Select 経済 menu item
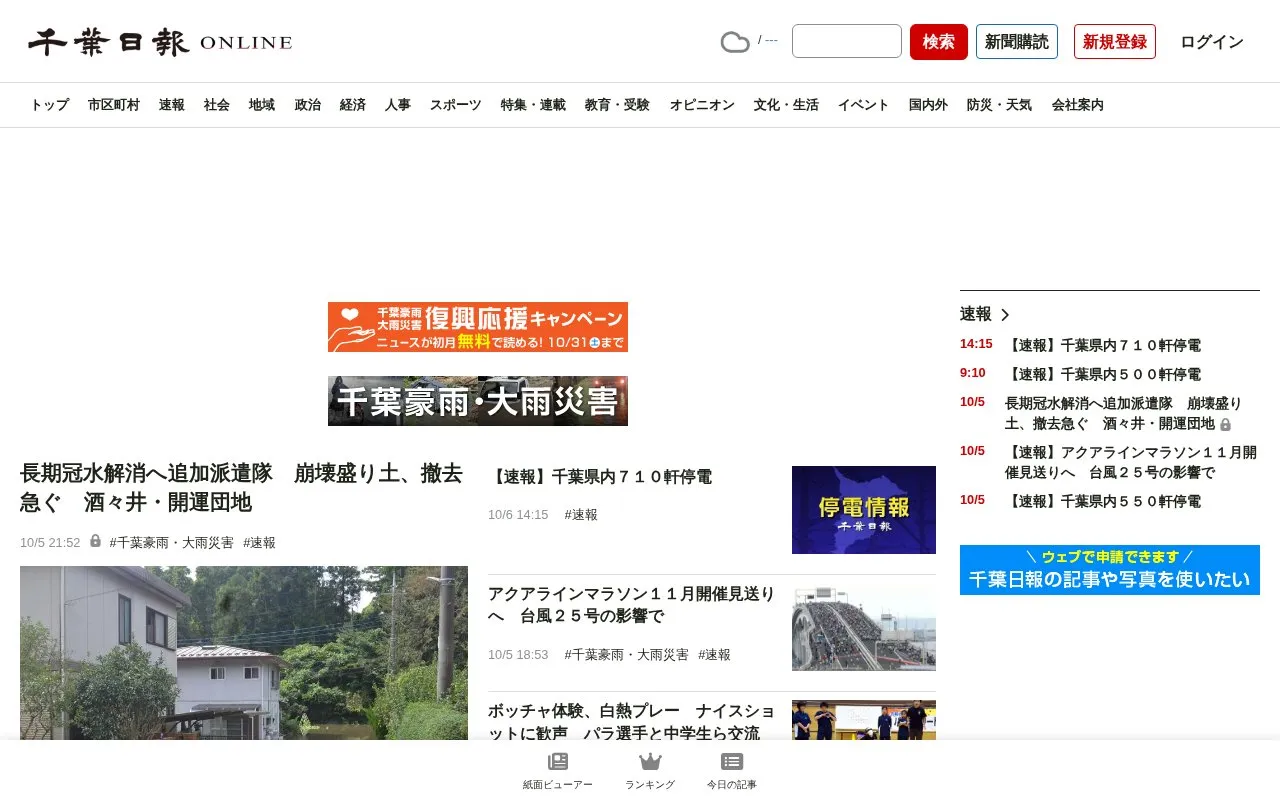 353,105
